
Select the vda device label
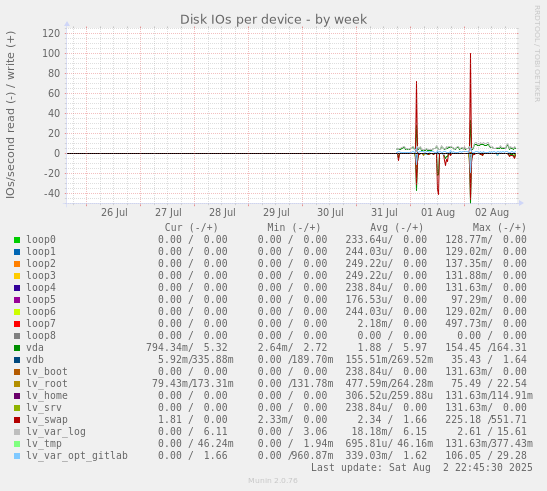coord(35,348)
